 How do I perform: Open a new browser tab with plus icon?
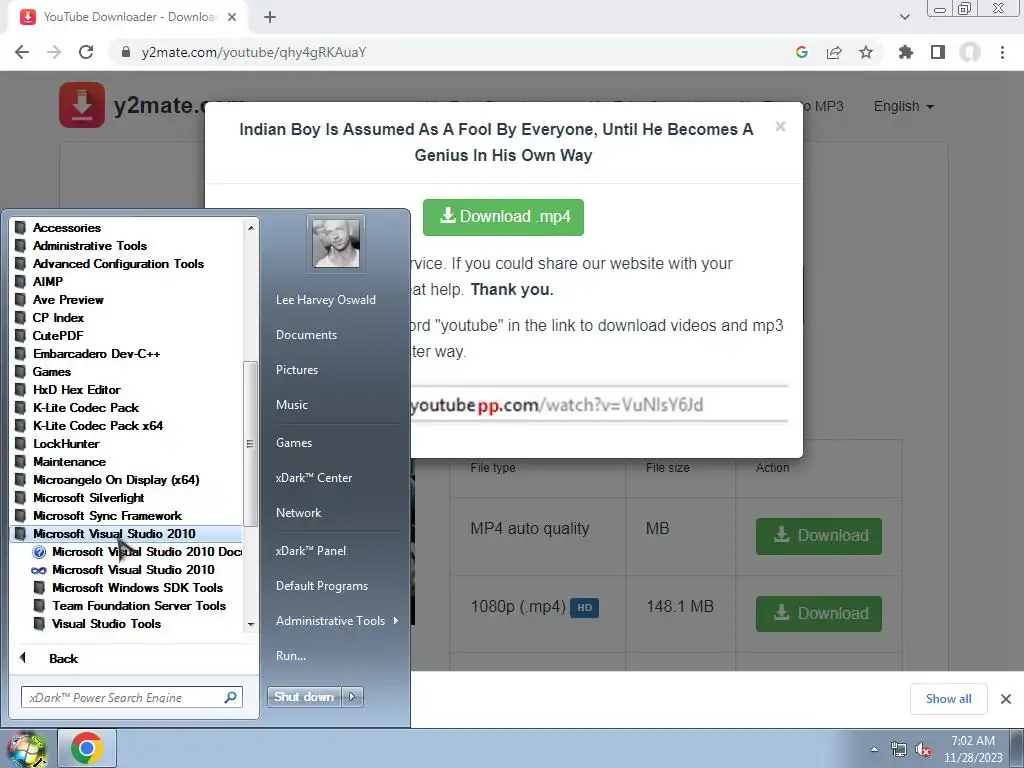(270, 17)
